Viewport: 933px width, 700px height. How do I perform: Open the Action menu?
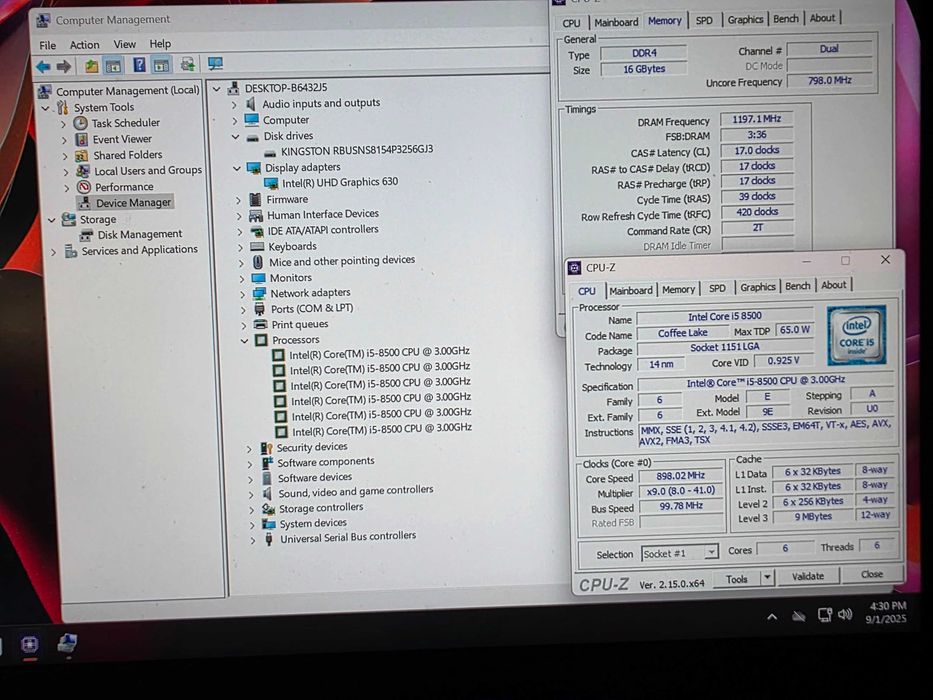(x=84, y=45)
